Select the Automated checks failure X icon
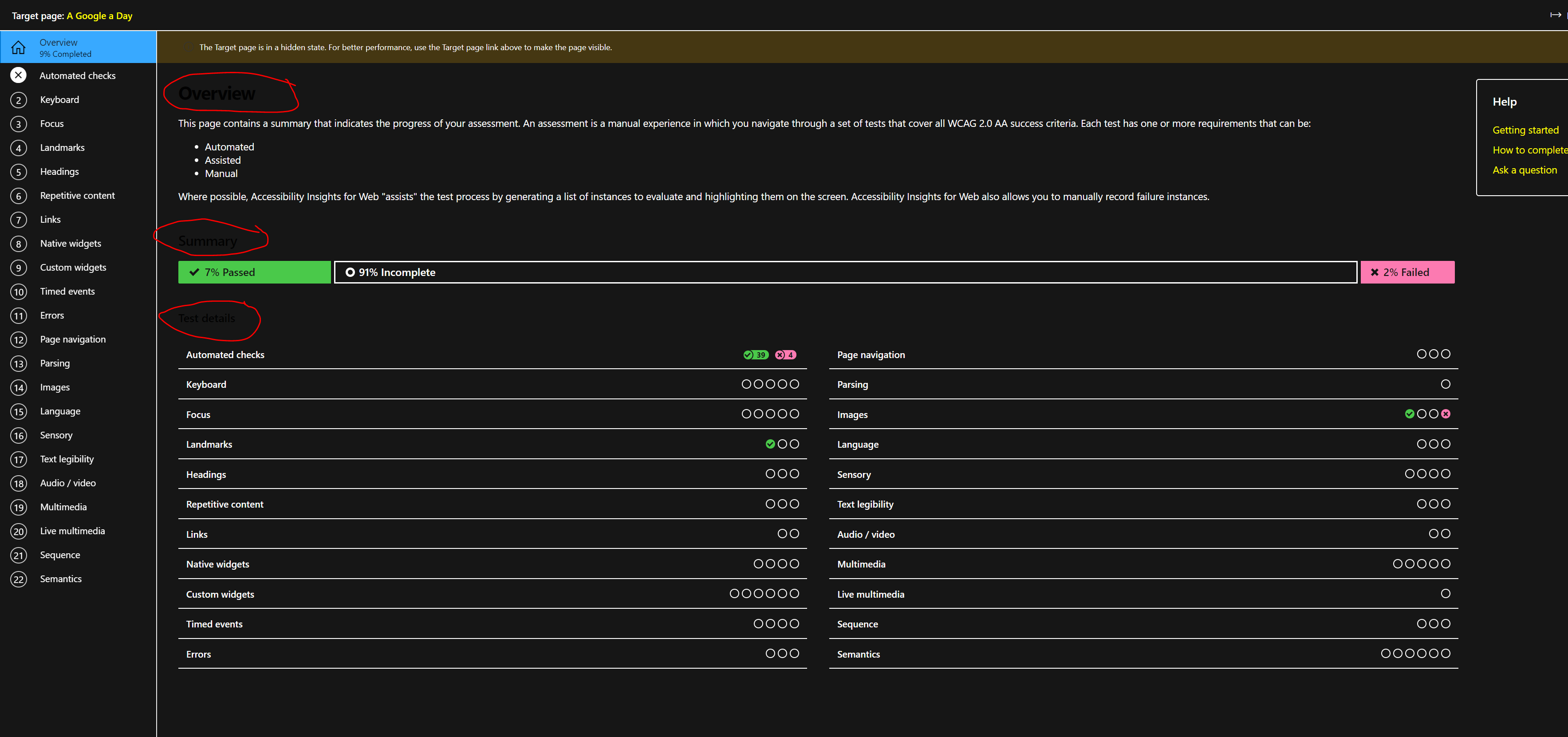The image size is (1568, 737). [18, 75]
